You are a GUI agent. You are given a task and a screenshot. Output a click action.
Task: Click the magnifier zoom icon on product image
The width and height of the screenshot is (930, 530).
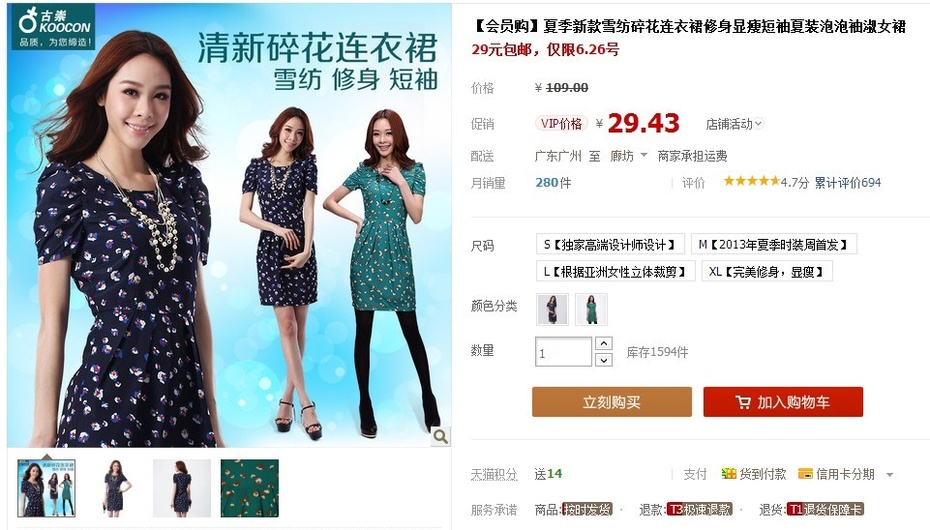440,436
